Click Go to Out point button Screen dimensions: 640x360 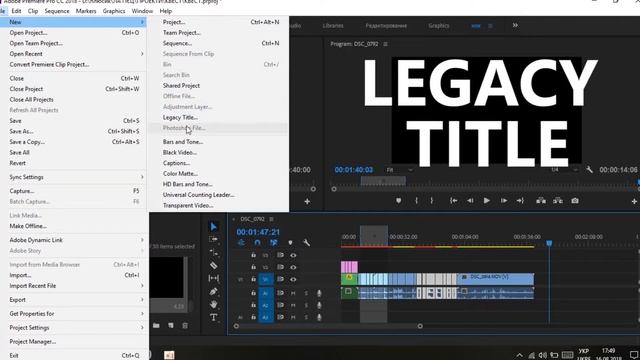[x=520, y=200]
